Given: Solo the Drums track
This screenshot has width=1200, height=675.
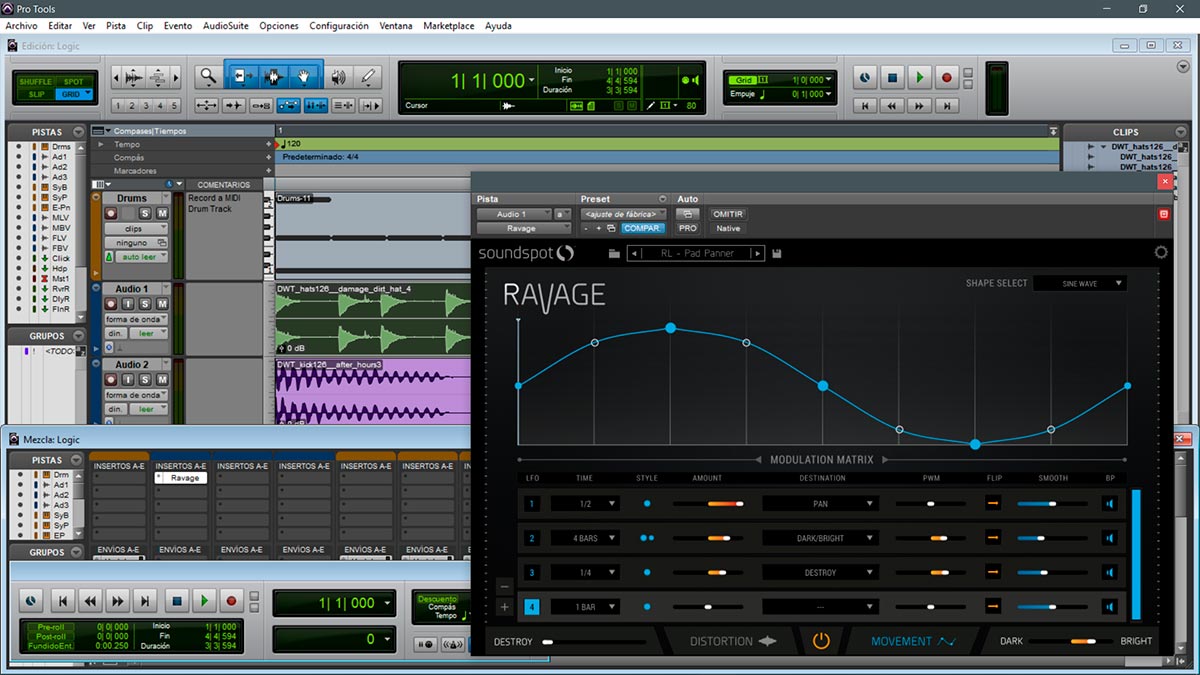Looking at the screenshot, I should pos(145,214).
